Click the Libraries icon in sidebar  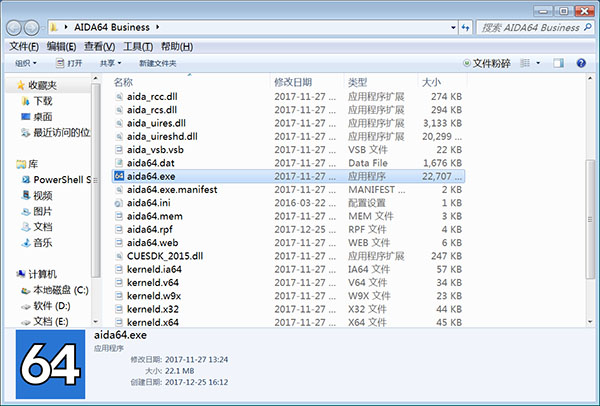(x=21, y=165)
